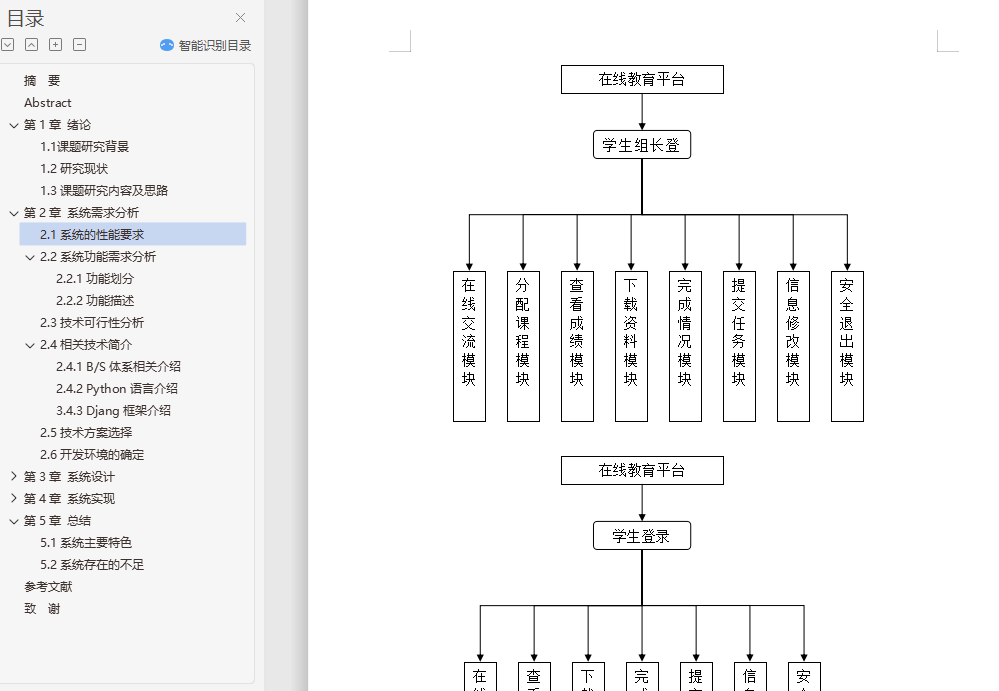The width and height of the screenshot is (999, 691).
Task: Click the 下载资料模块 box in first diagram
Action: click(x=631, y=346)
